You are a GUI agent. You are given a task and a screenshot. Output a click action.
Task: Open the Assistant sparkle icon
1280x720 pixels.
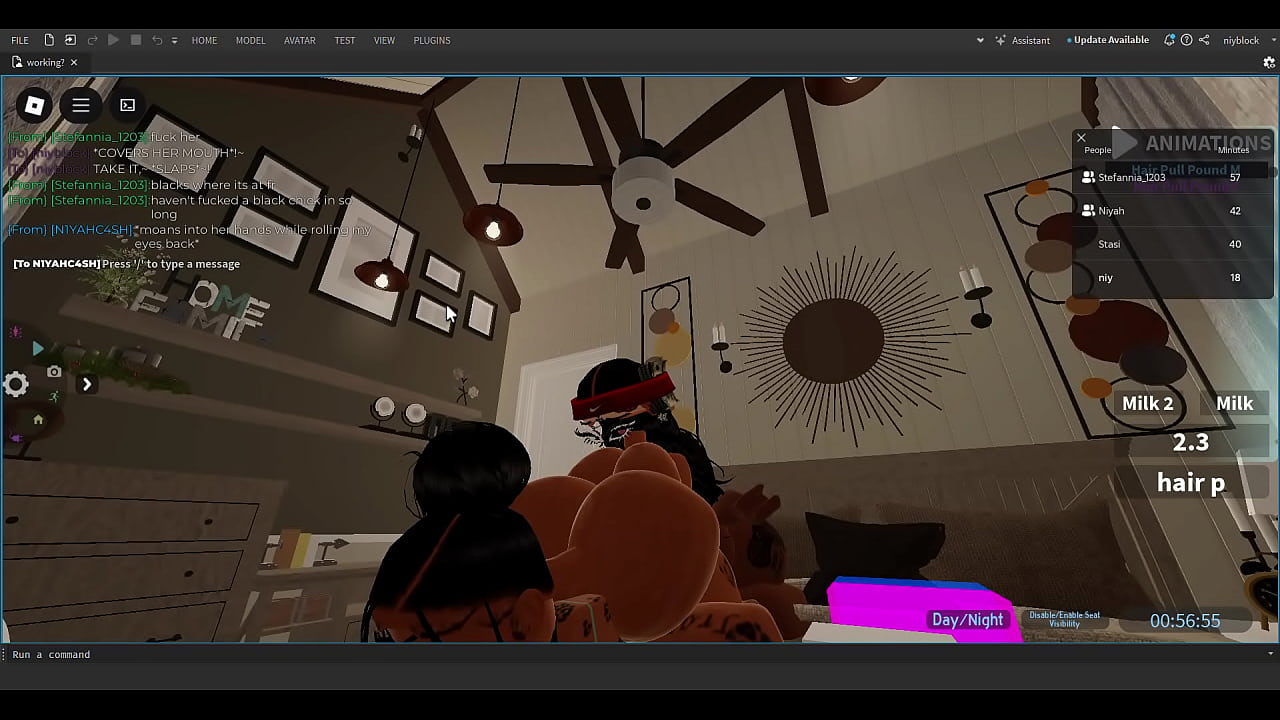pos(1000,40)
